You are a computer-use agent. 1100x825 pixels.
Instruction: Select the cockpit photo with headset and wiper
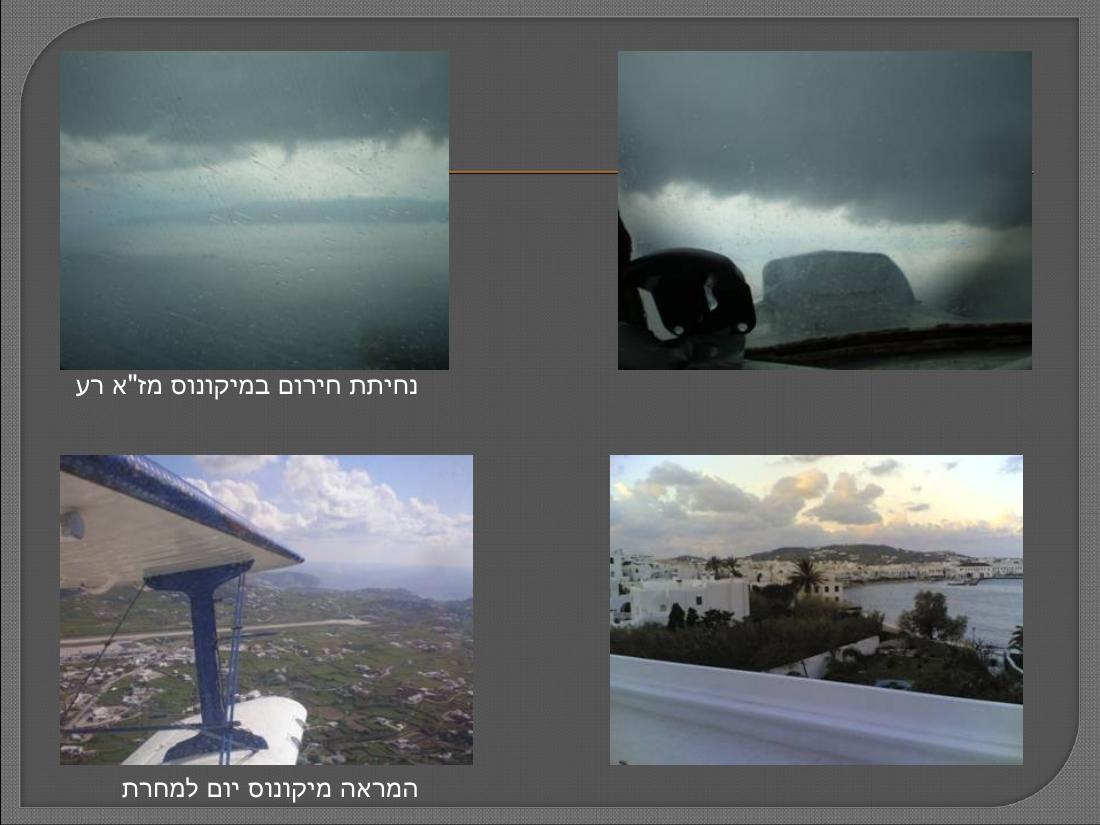point(825,210)
